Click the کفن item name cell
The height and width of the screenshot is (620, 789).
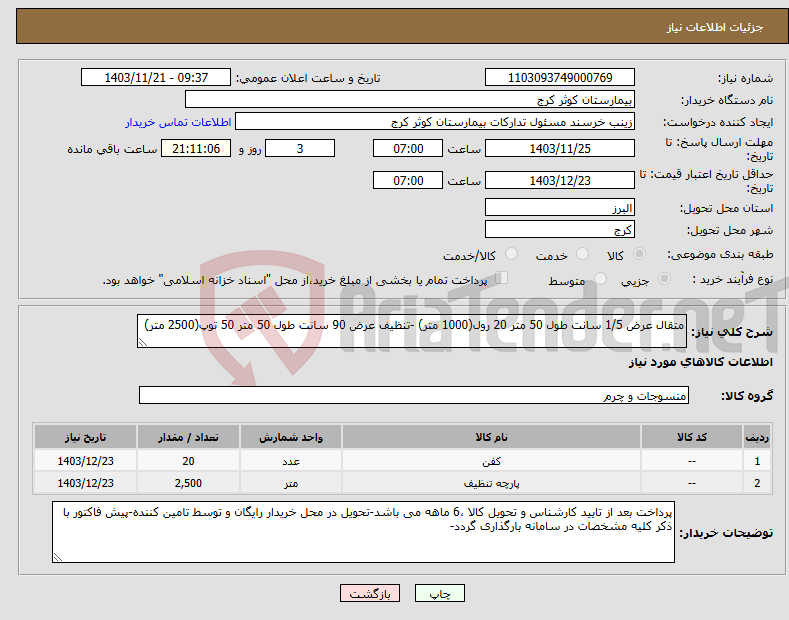[492, 460]
